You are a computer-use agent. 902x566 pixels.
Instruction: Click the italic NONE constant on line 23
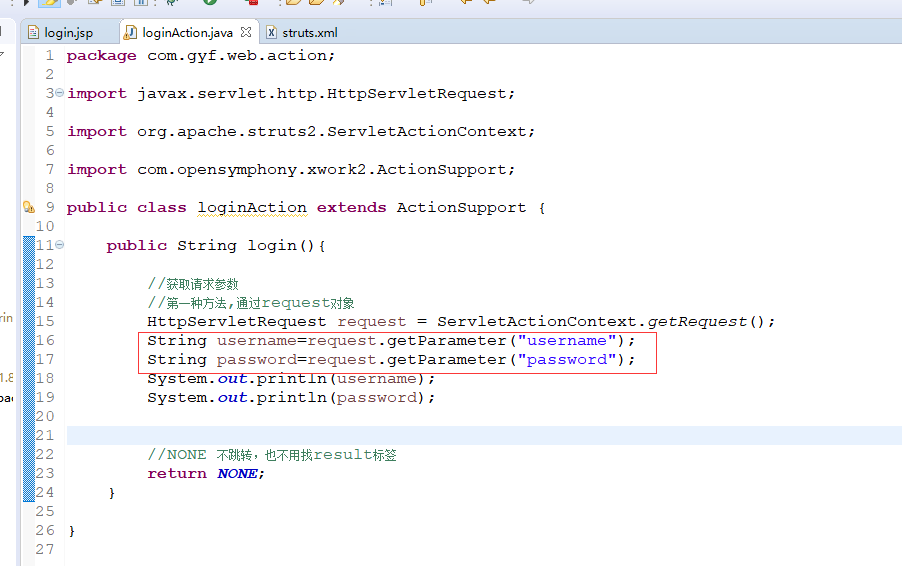[x=237, y=473]
